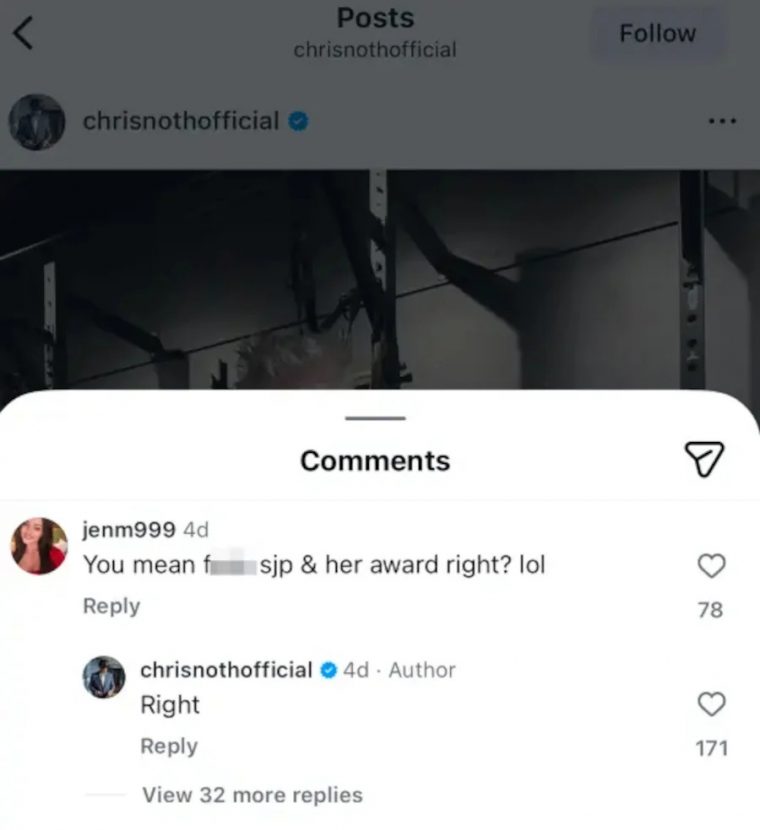Tap the share paper-plane icon in Comments
Viewport: 760px width, 830px height.
coord(704,459)
